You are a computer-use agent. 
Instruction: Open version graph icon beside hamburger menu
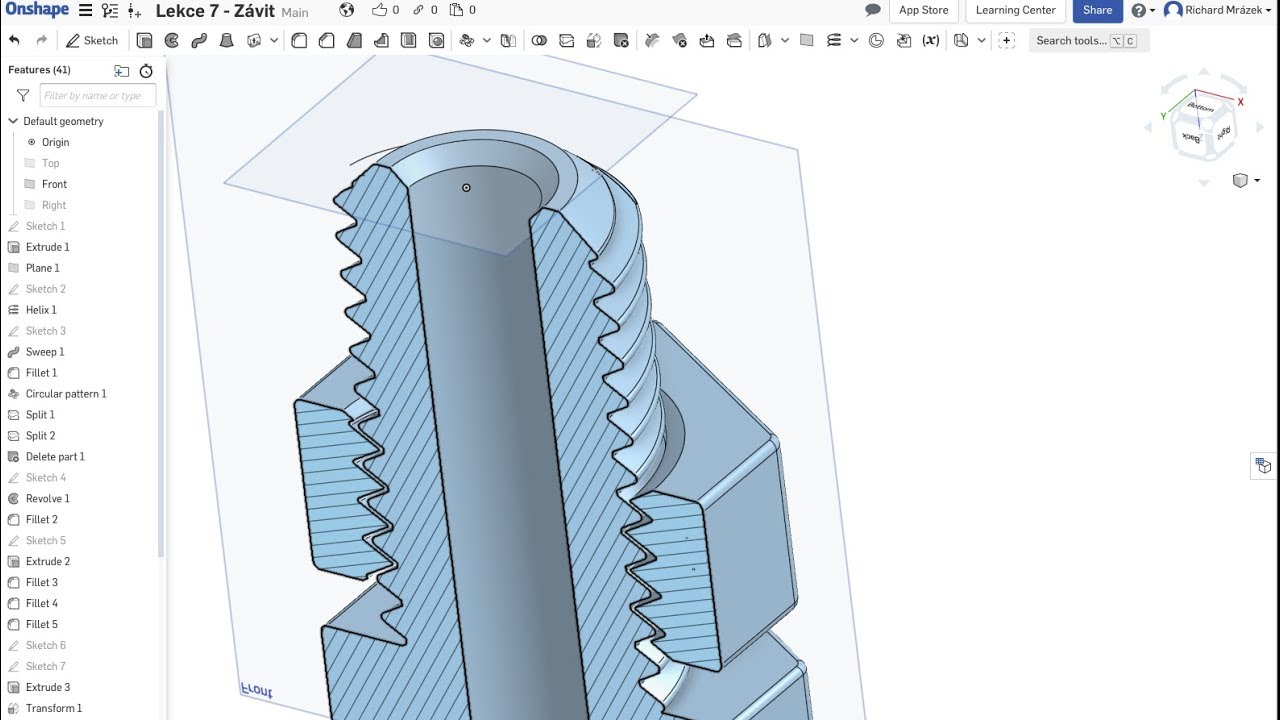pyautogui.click(x=110, y=10)
